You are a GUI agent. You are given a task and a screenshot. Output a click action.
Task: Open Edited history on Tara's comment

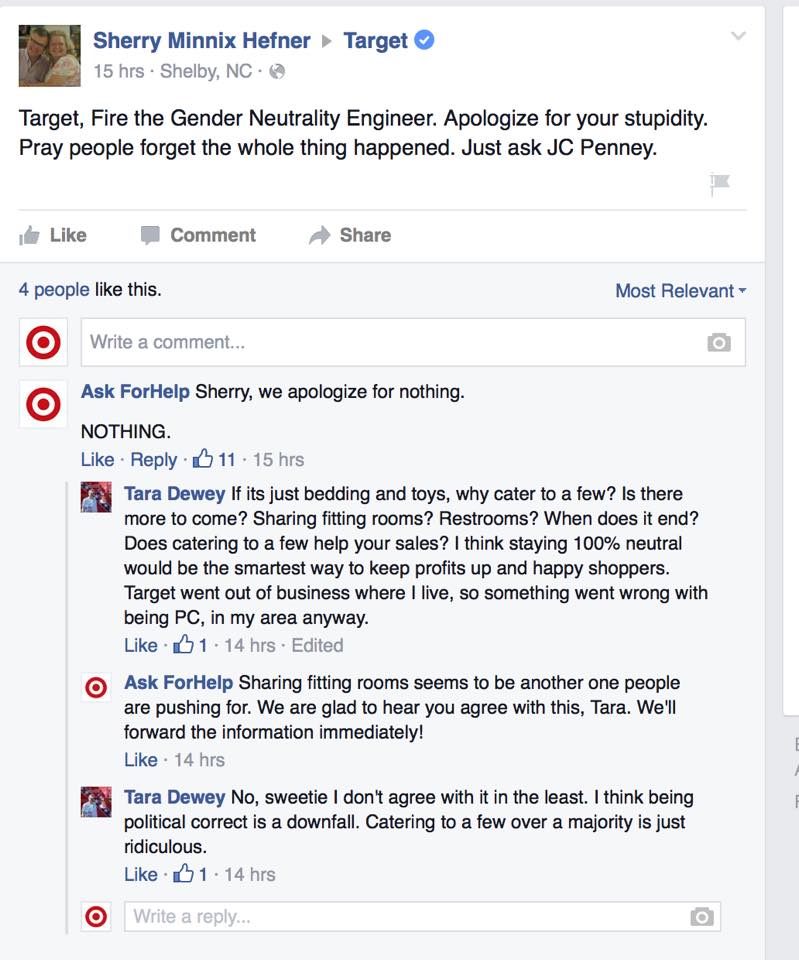(x=317, y=645)
